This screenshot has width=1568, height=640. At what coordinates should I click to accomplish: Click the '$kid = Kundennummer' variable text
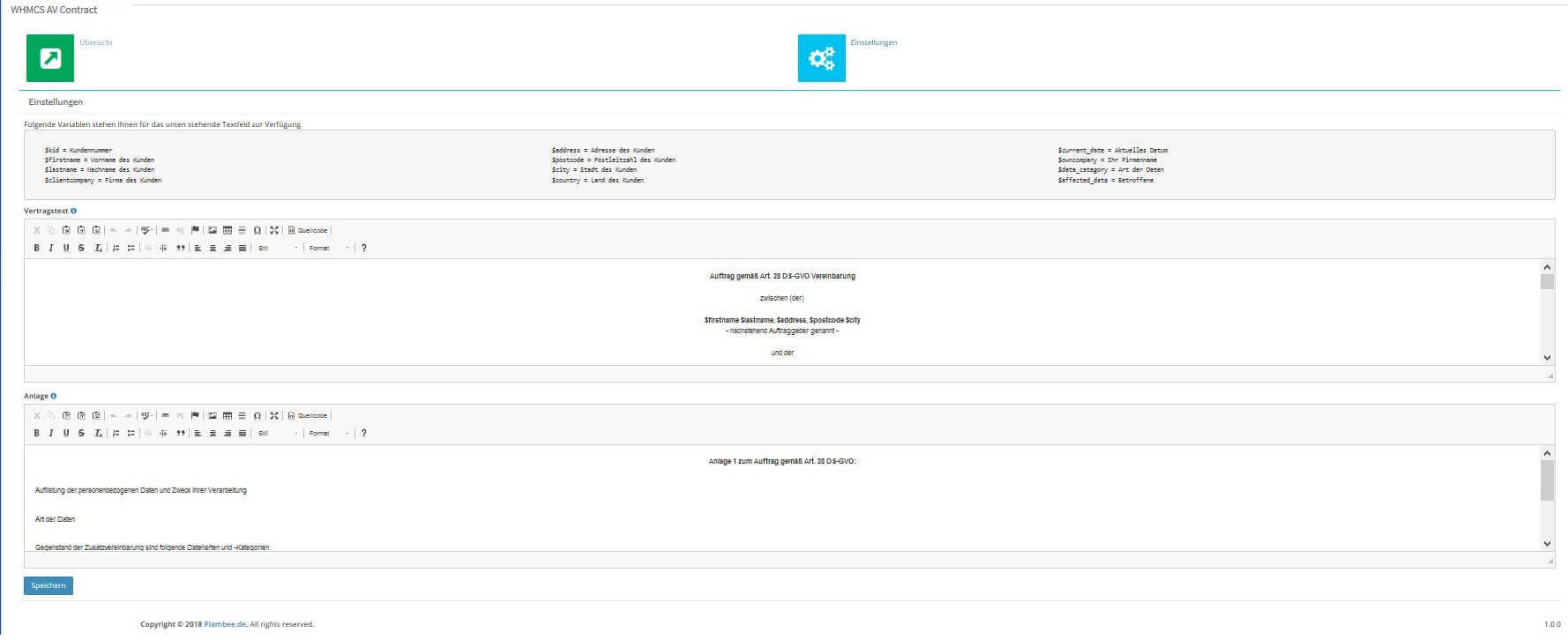click(x=78, y=151)
